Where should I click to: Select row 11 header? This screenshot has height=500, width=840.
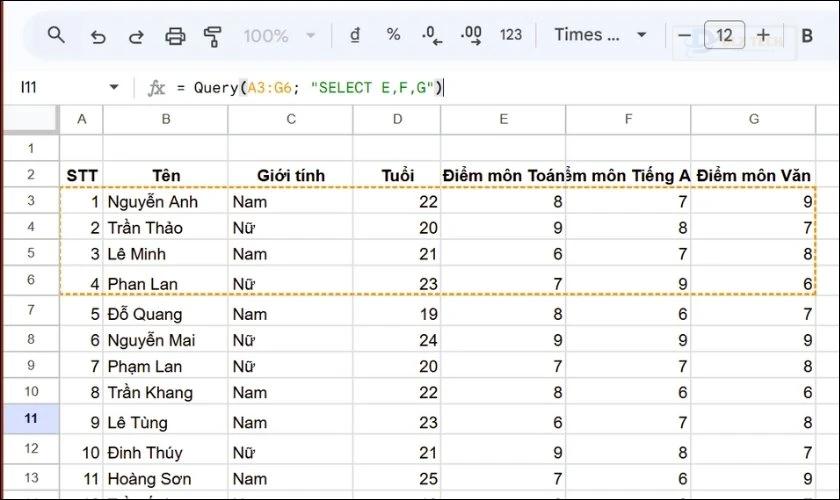(x=31, y=418)
